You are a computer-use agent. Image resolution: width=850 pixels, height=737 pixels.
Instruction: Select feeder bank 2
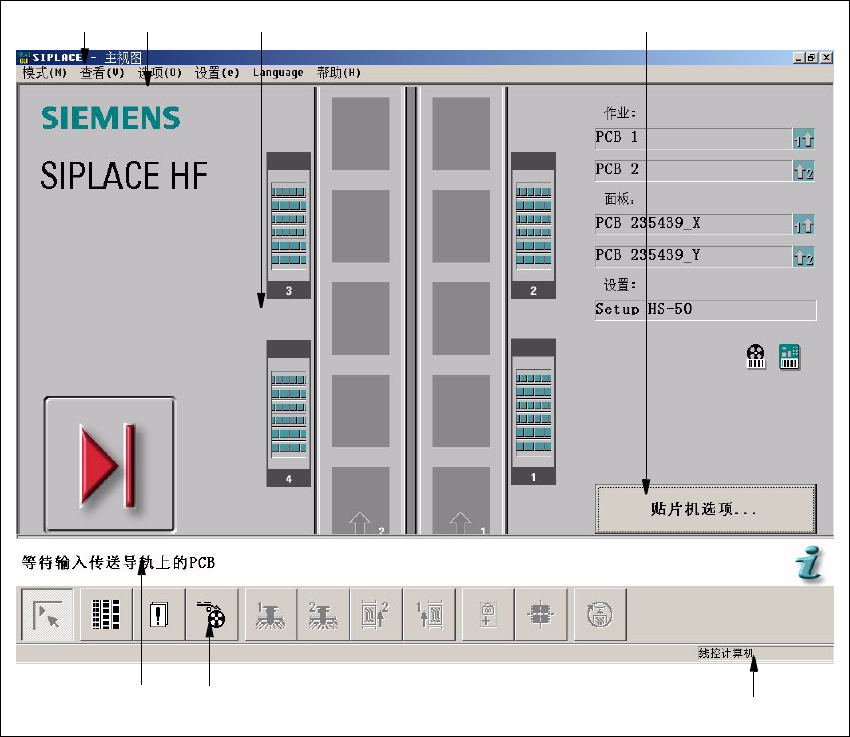tap(533, 225)
